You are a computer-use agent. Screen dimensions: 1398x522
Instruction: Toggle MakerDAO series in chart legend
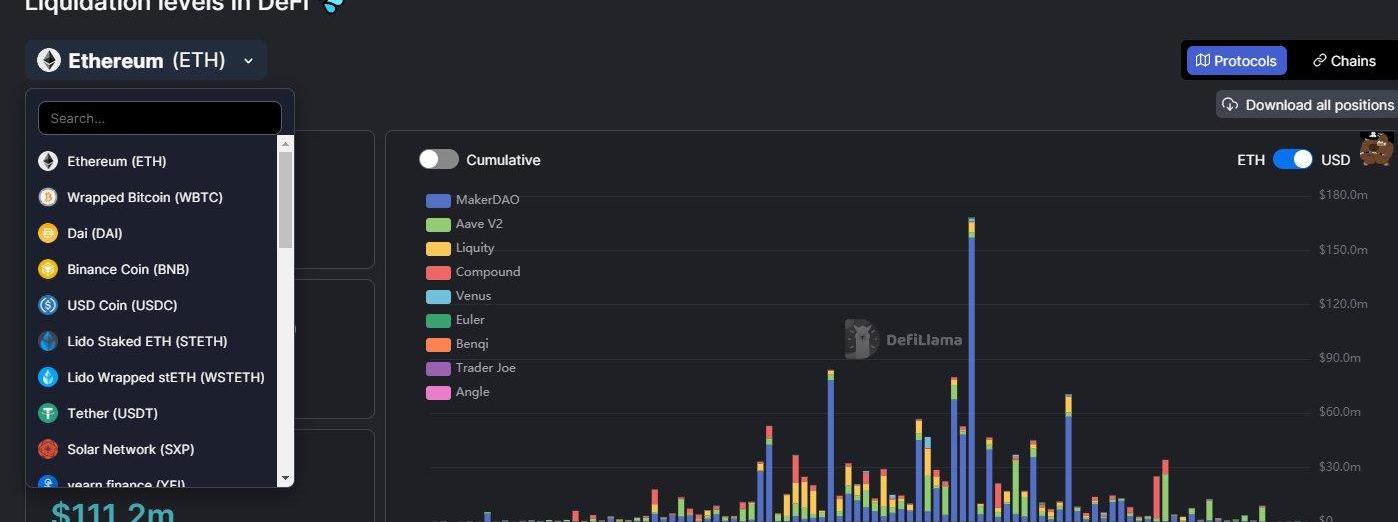pyautogui.click(x=474, y=200)
